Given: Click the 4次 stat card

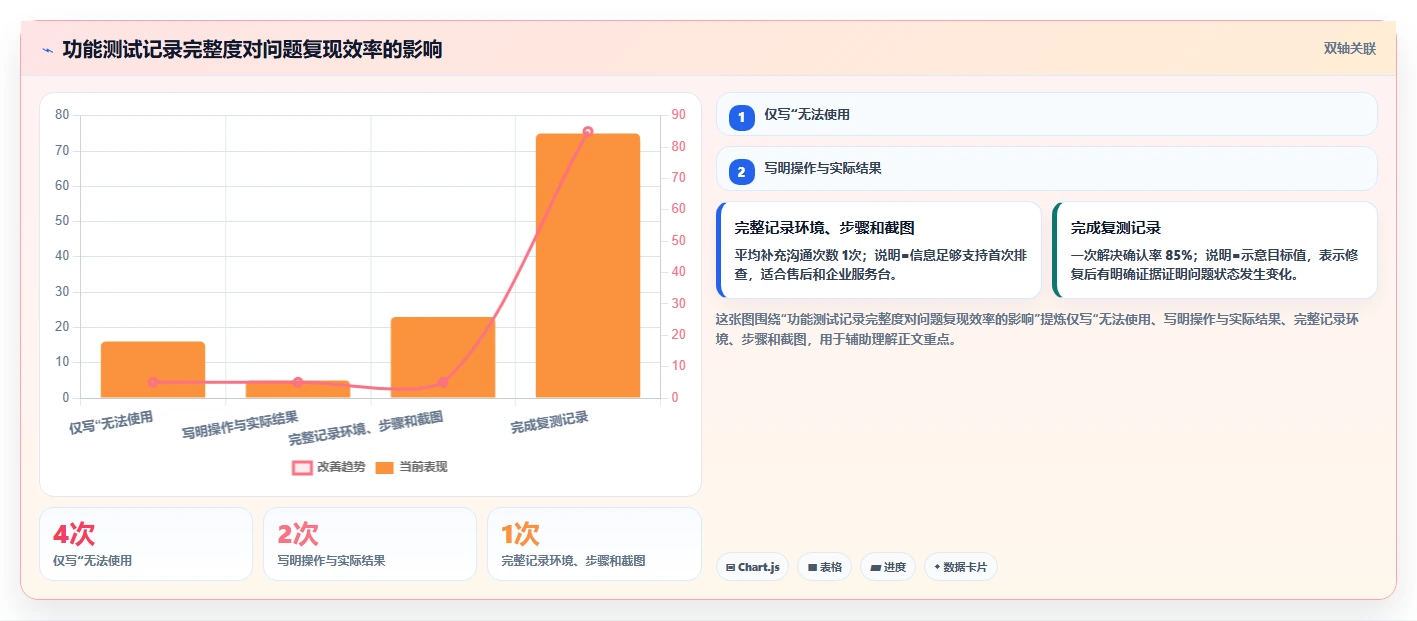Looking at the screenshot, I should (x=146, y=544).
